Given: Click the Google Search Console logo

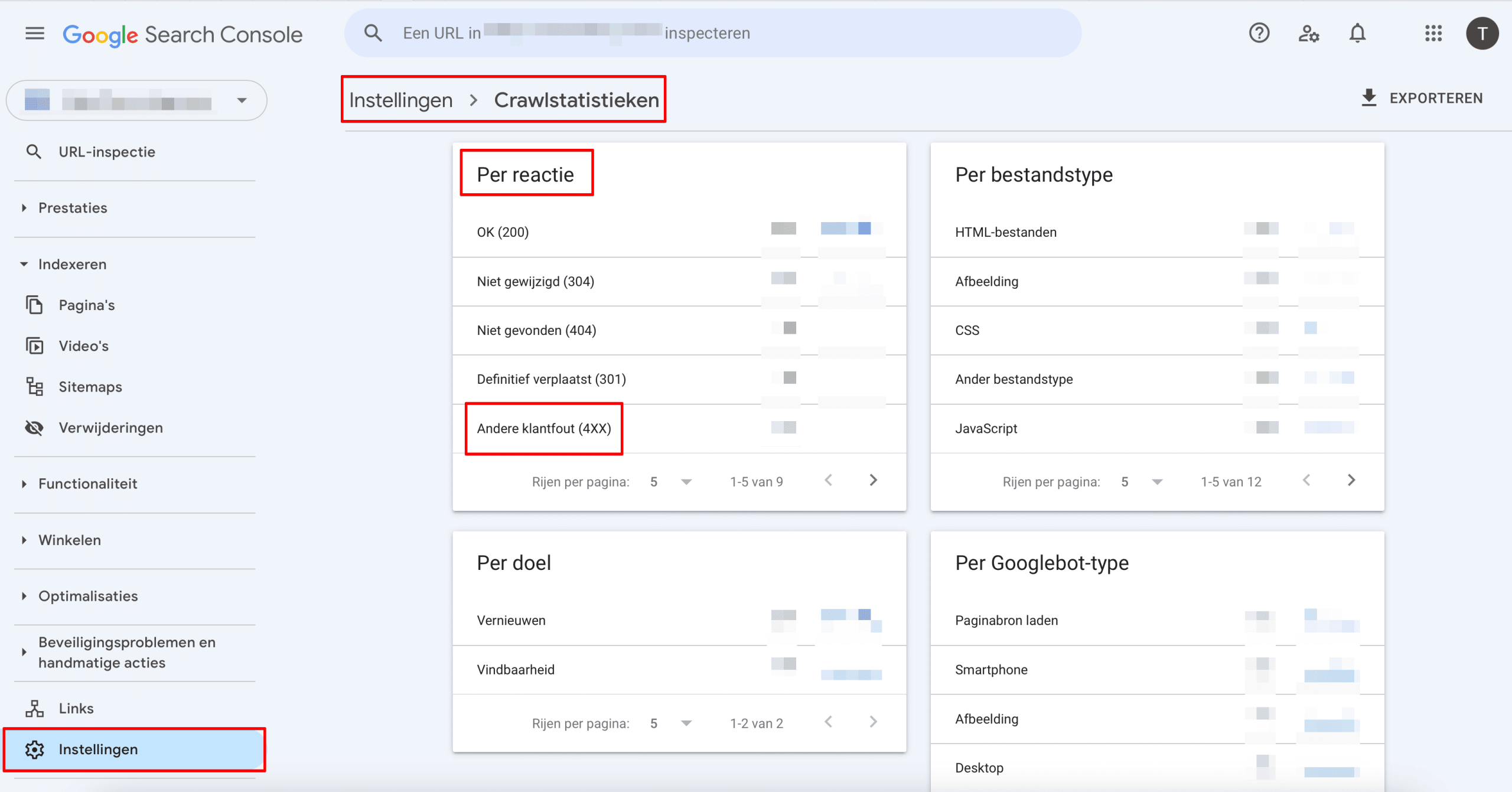Looking at the screenshot, I should coord(183,35).
